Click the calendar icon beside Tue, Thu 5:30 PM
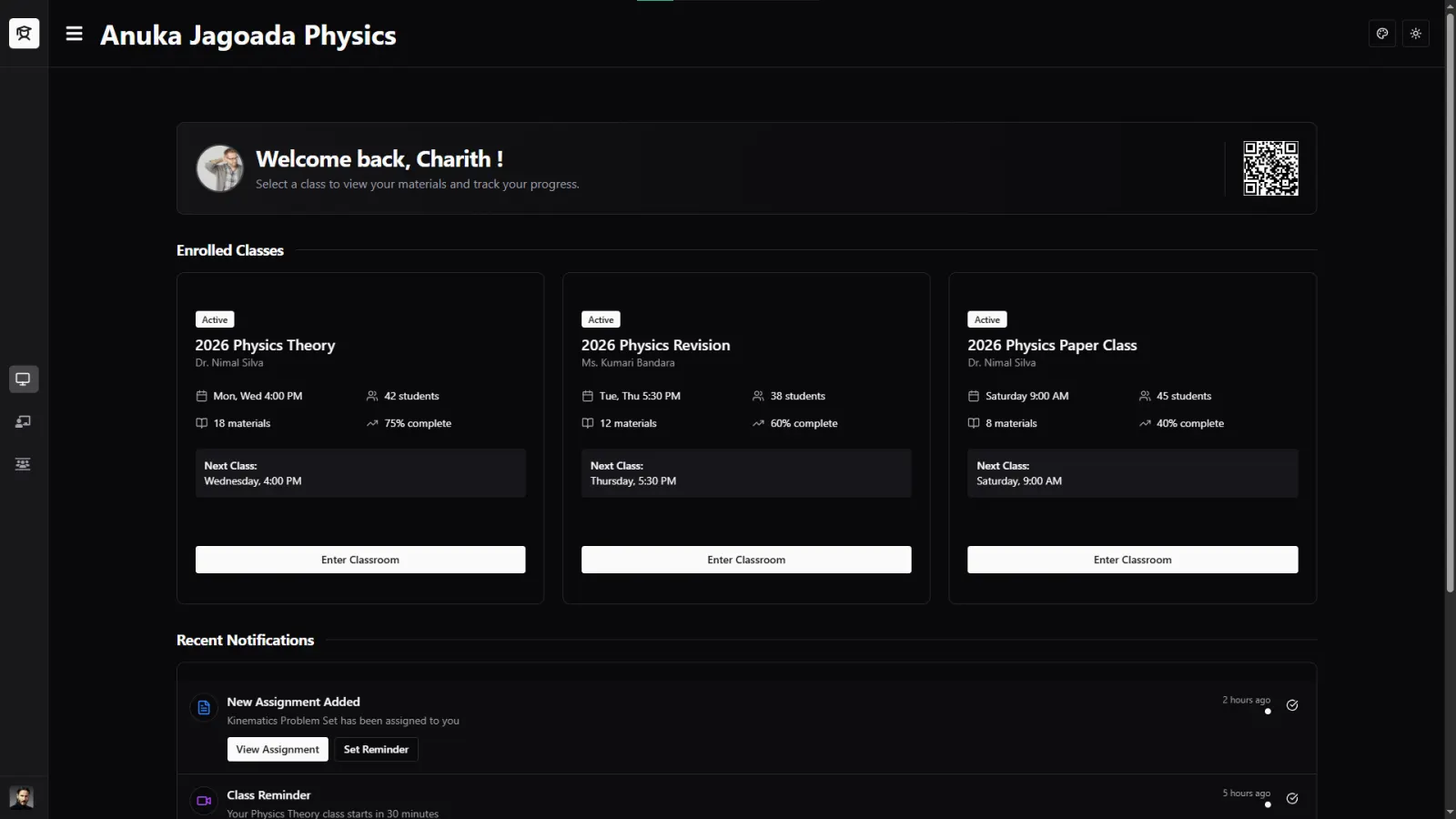 [x=588, y=396]
